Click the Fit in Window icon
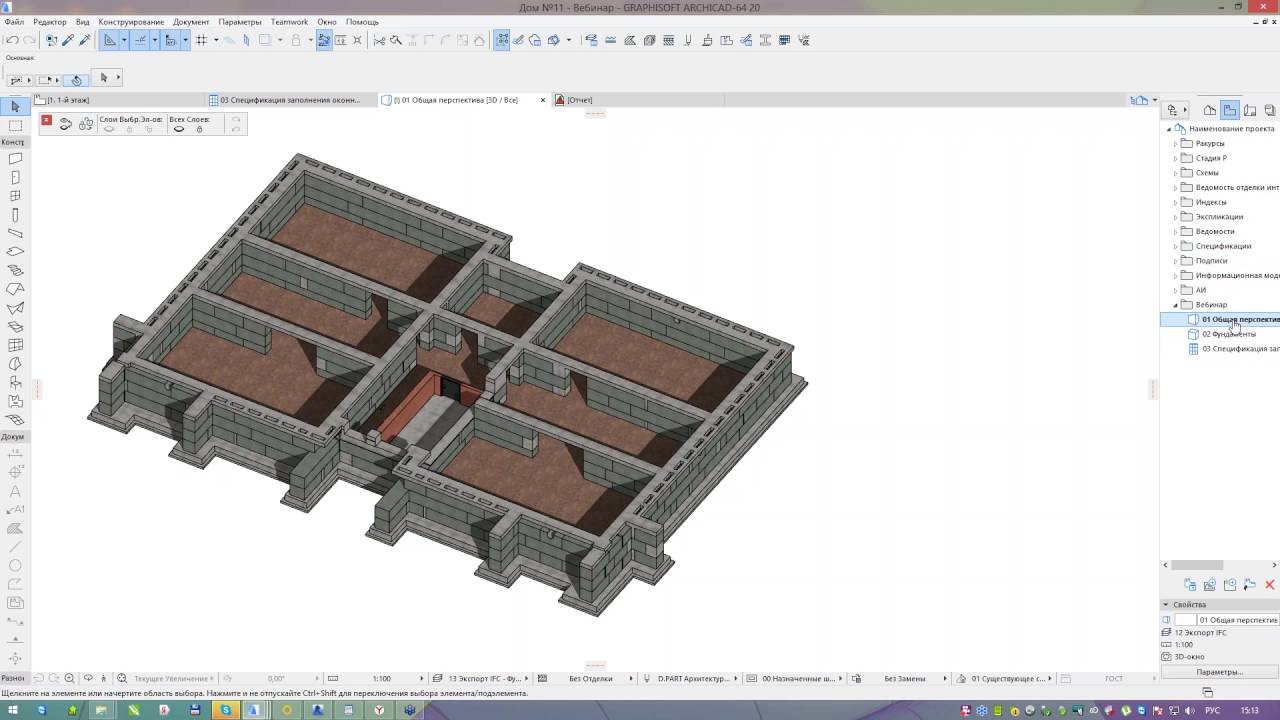This screenshot has width=1280, height=720. 122,678
